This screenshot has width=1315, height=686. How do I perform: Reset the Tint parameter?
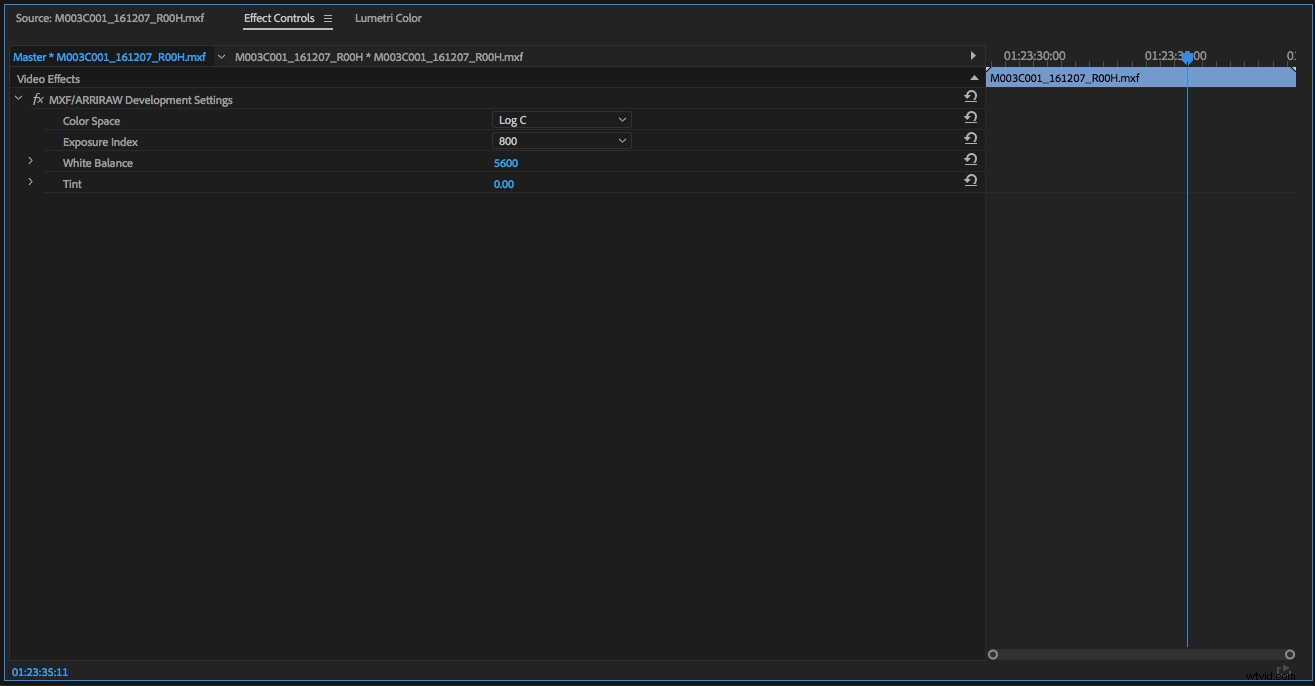[x=970, y=181]
